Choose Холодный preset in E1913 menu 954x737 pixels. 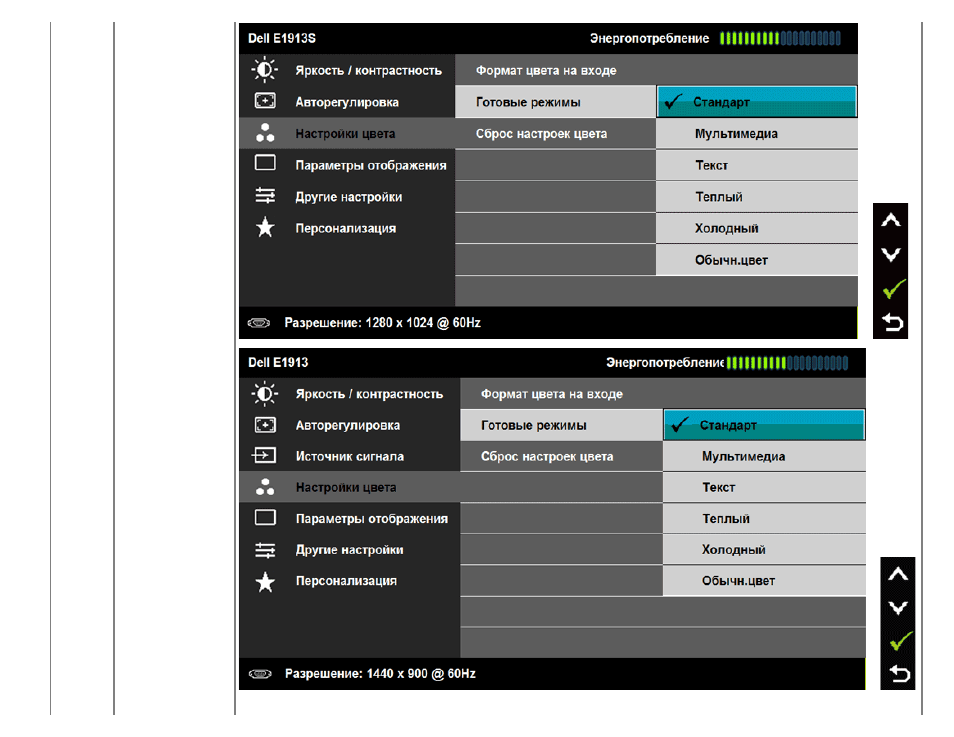coord(764,550)
